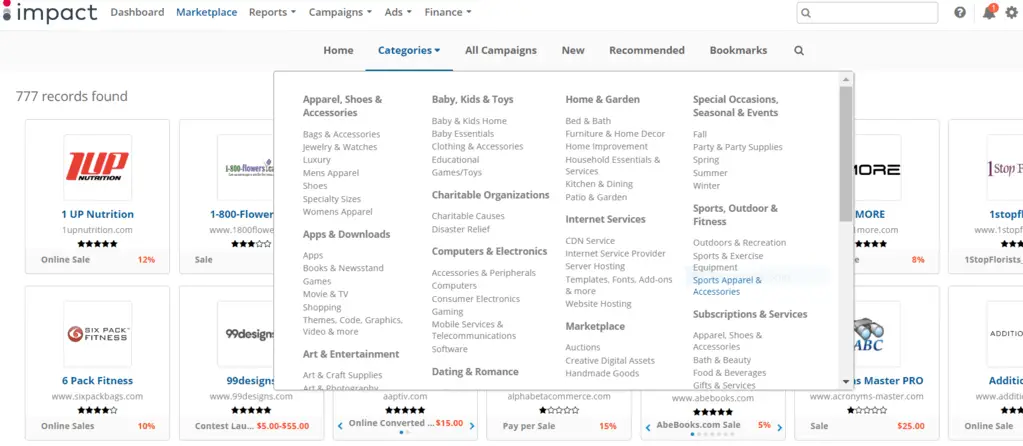Click previous arrow on Online Converted carousel
Image resolution: width=1023 pixels, height=446 pixels.
[x=340, y=426]
